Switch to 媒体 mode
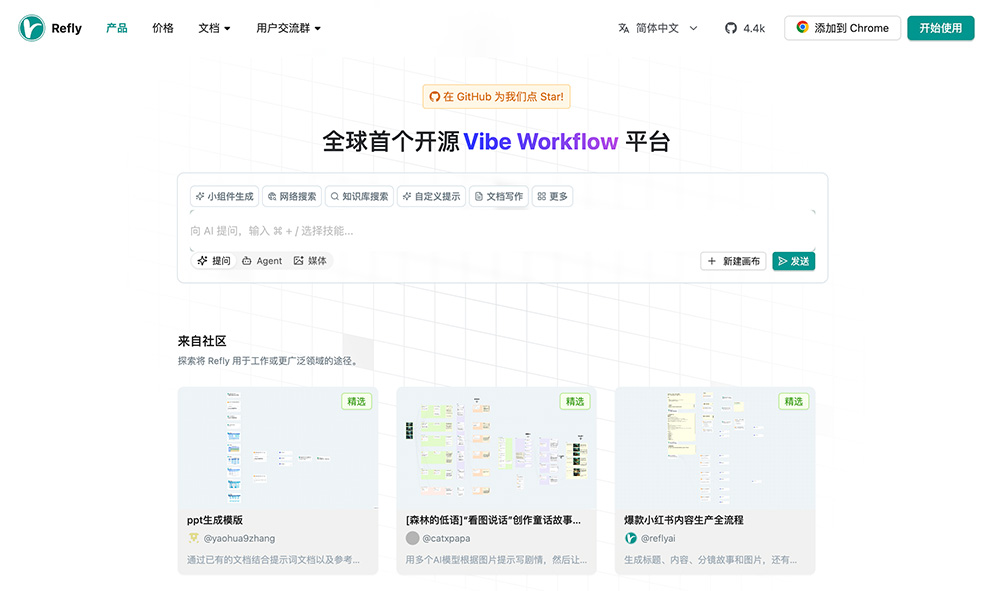Image resolution: width=1000 pixels, height=591 pixels. click(x=310, y=261)
